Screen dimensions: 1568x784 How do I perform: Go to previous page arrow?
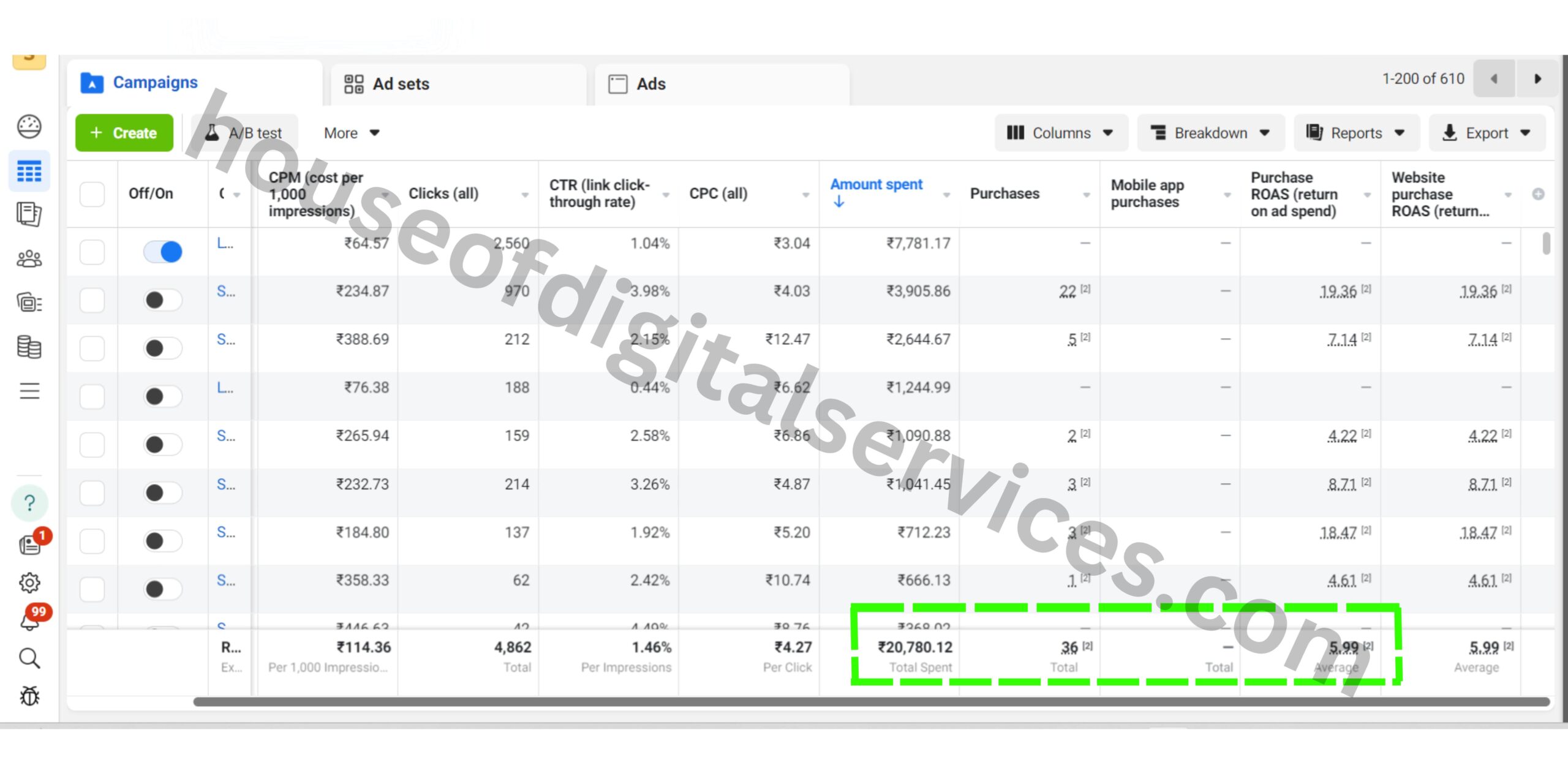coord(1493,79)
